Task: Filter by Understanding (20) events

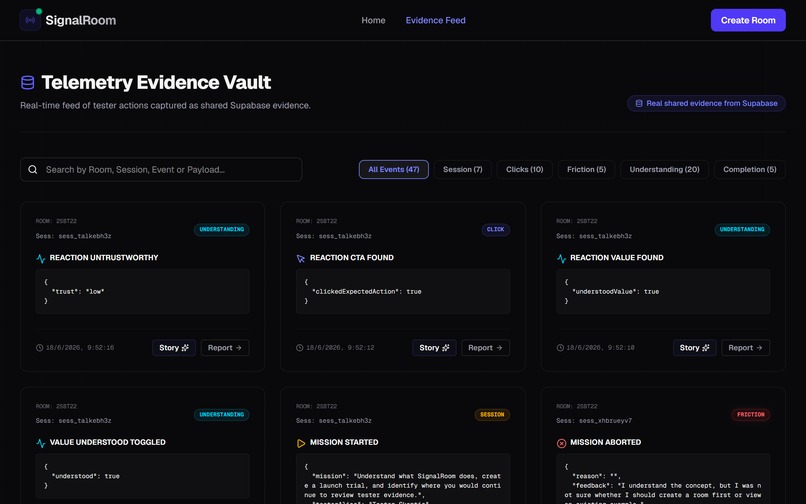Action: click(664, 170)
